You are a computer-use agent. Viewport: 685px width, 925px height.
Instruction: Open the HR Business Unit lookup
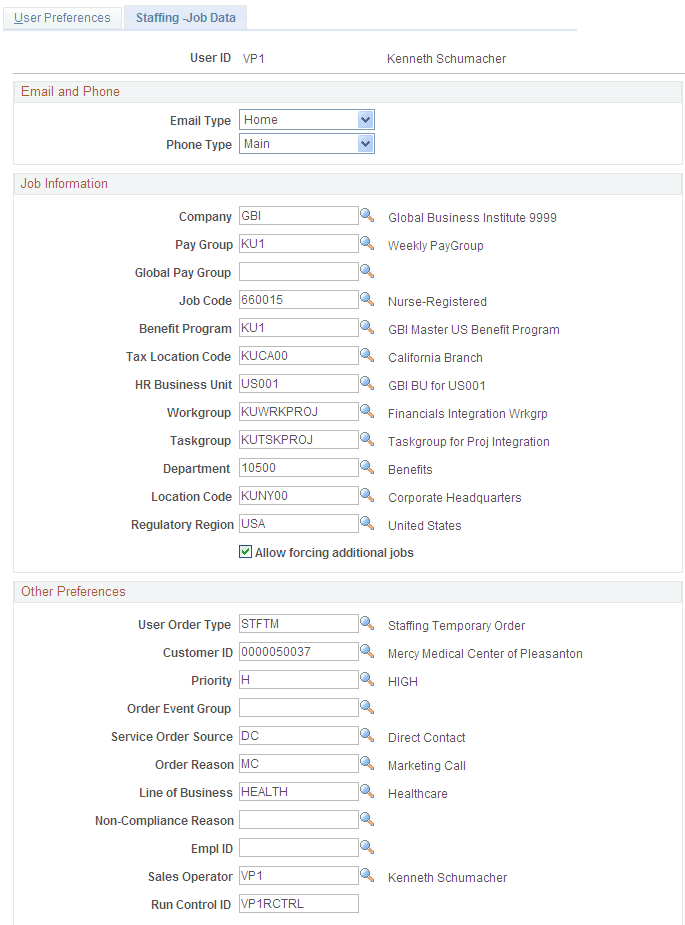(368, 383)
